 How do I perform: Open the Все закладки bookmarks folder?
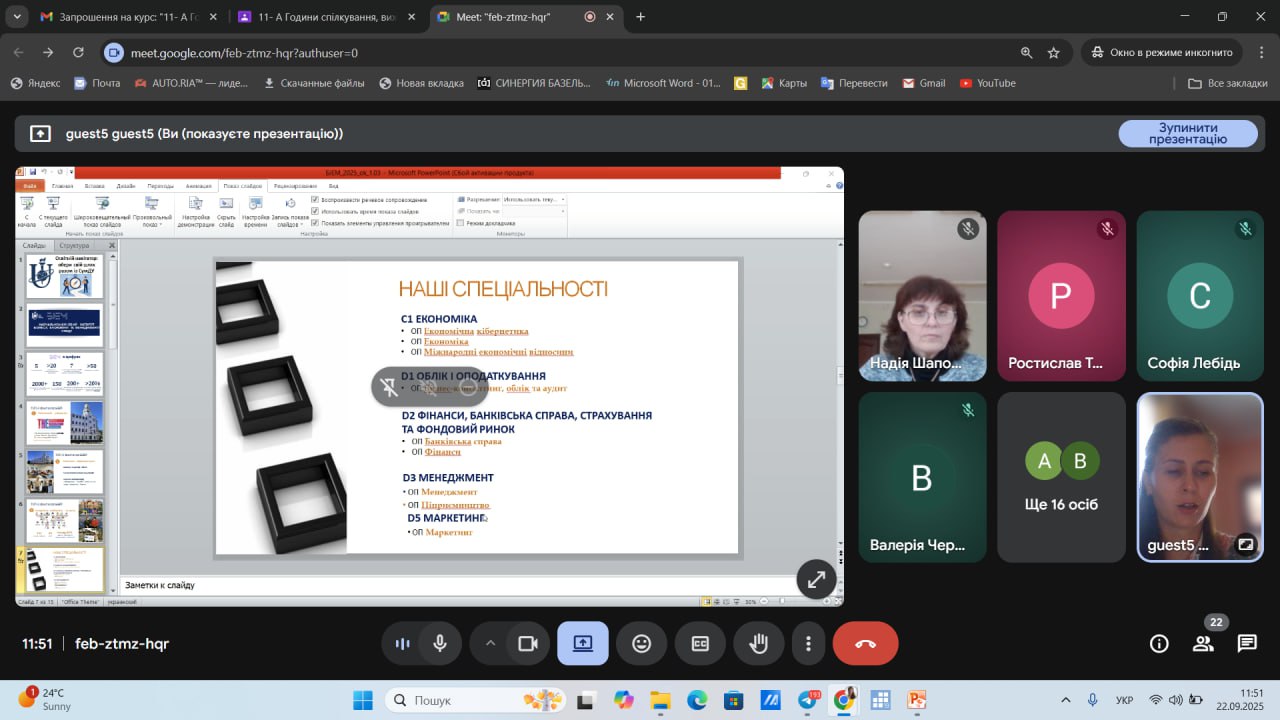click(1227, 83)
